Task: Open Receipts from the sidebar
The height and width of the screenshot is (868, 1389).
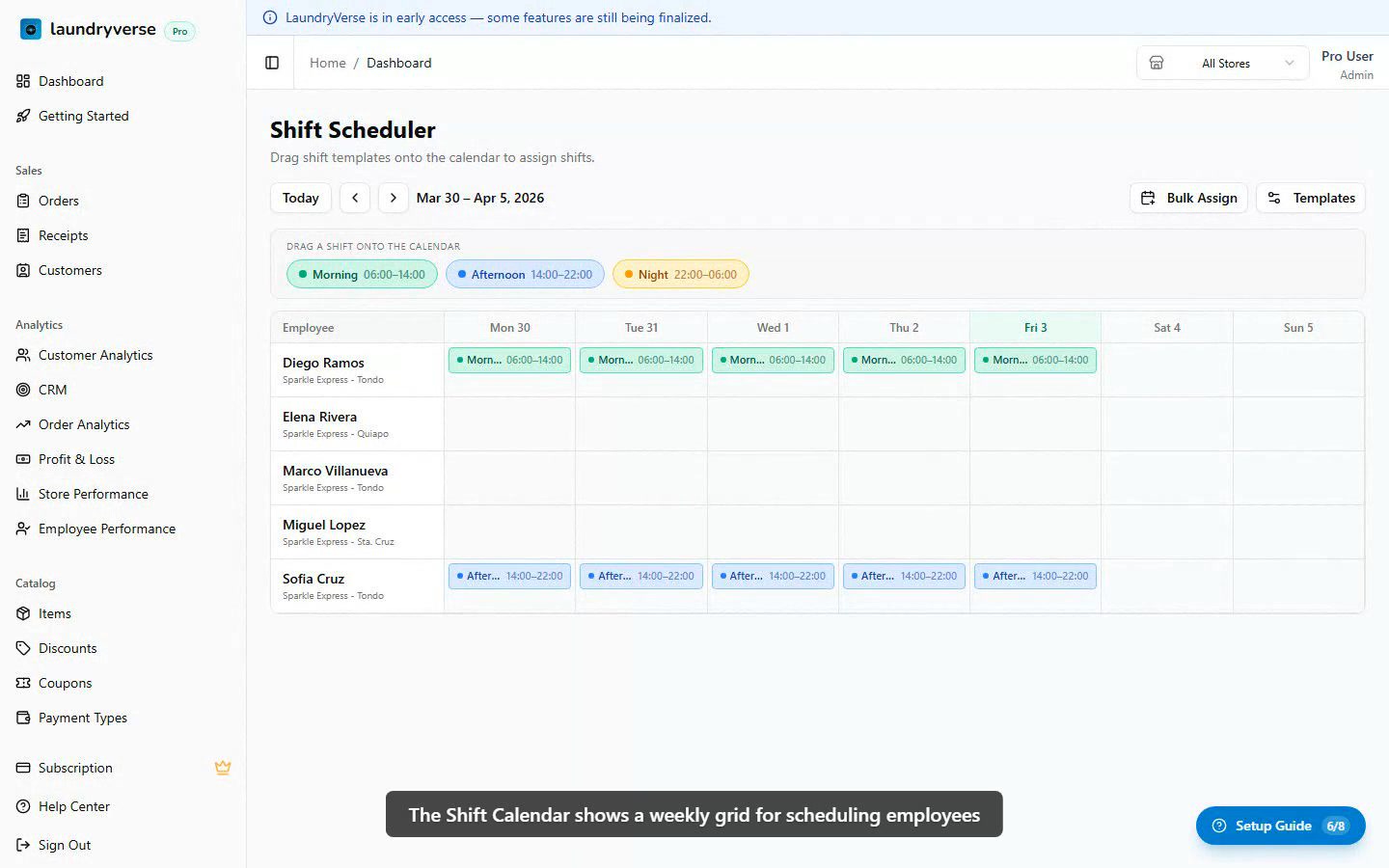Action: click(x=23, y=235)
